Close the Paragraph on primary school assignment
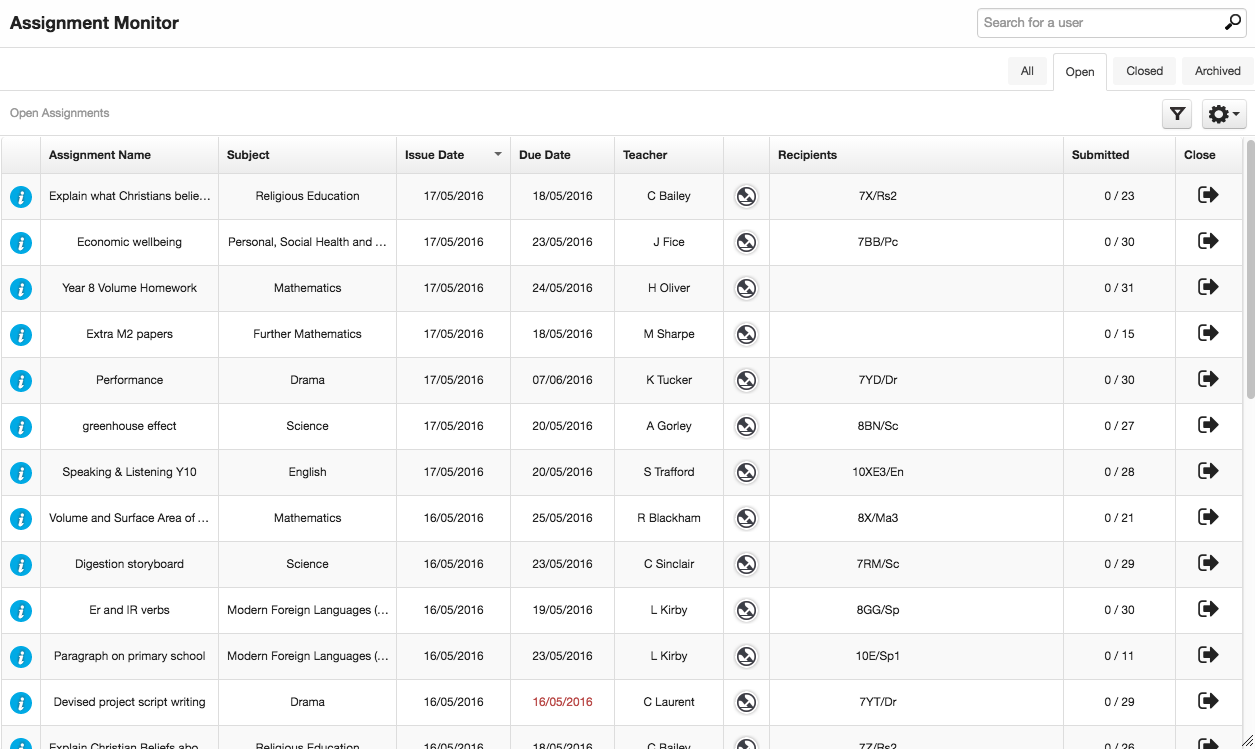This screenshot has height=749, width=1255. pos(1208,655)
